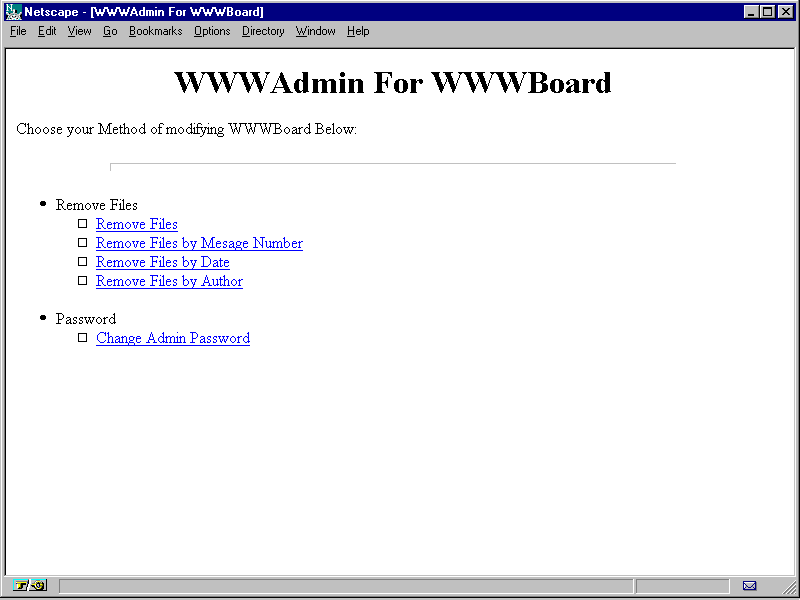800x600 pixels.
Task: Show the Directory menu
Action: pos(263,31)
